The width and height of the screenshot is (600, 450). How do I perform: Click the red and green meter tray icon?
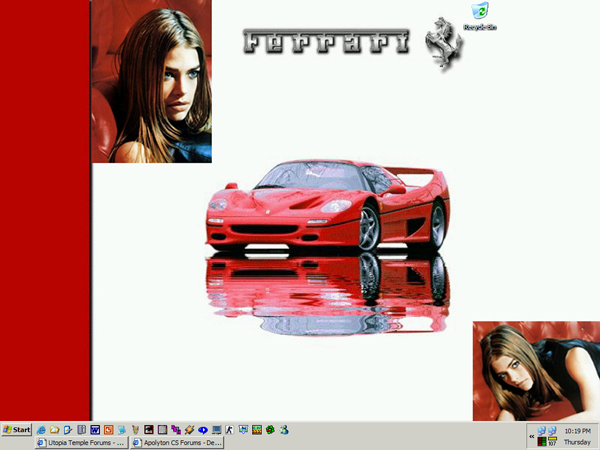click(541, 442)
